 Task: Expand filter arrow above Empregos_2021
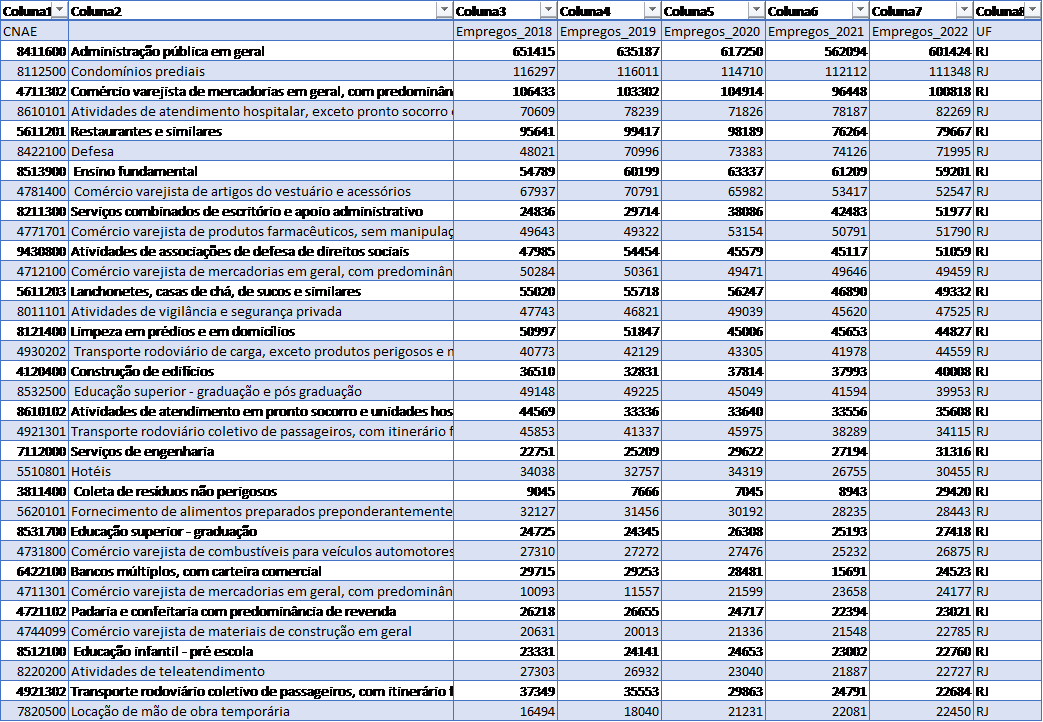(x=860, y=10)
